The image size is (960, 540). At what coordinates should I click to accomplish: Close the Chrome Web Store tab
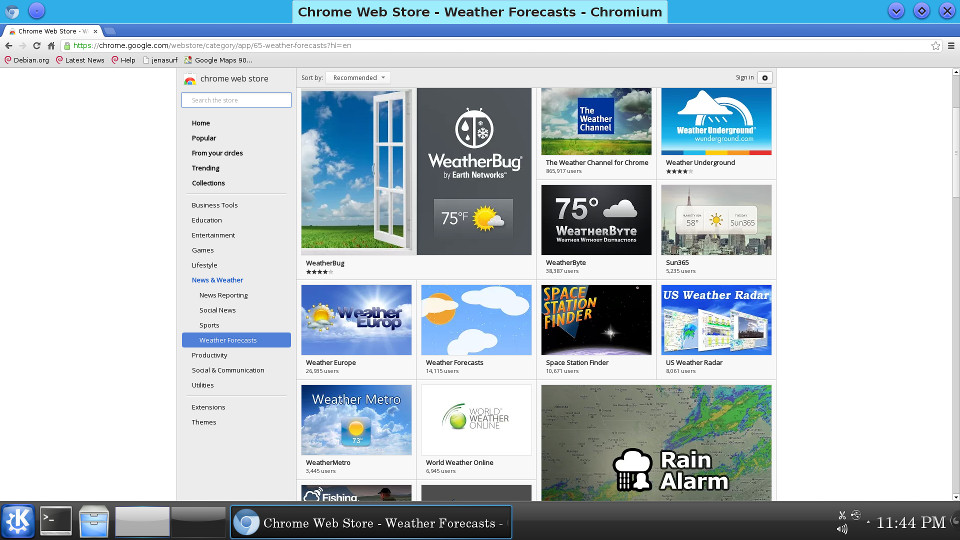coord(96,31)
